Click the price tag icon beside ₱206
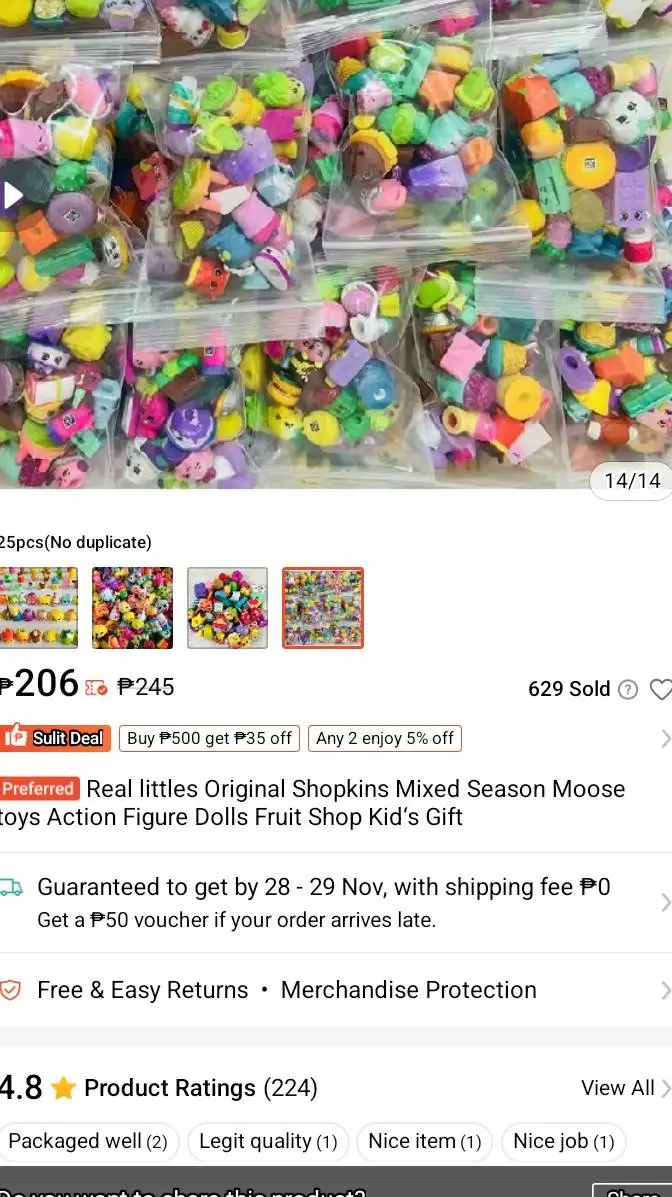 coord(96,688)
